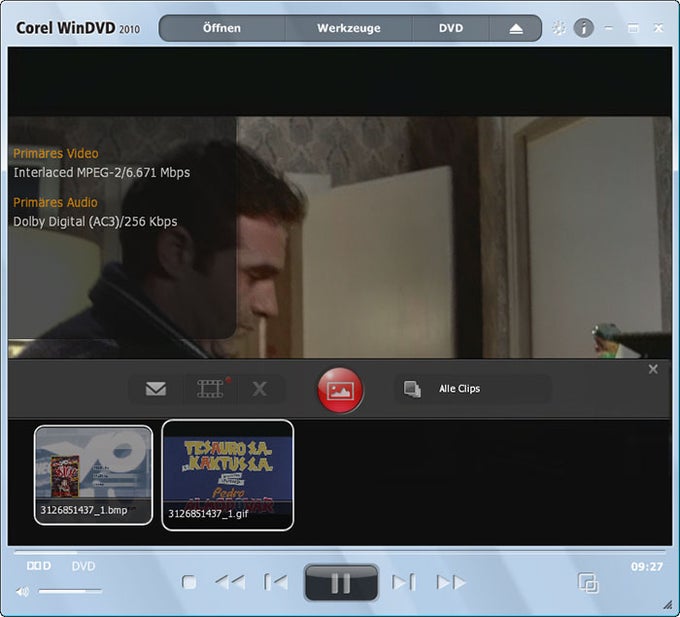This screenshot has height=617, width=680.
Task: Start clip recording with filmstrip icon
Action: pyautogui.click(x=212, y=388)
